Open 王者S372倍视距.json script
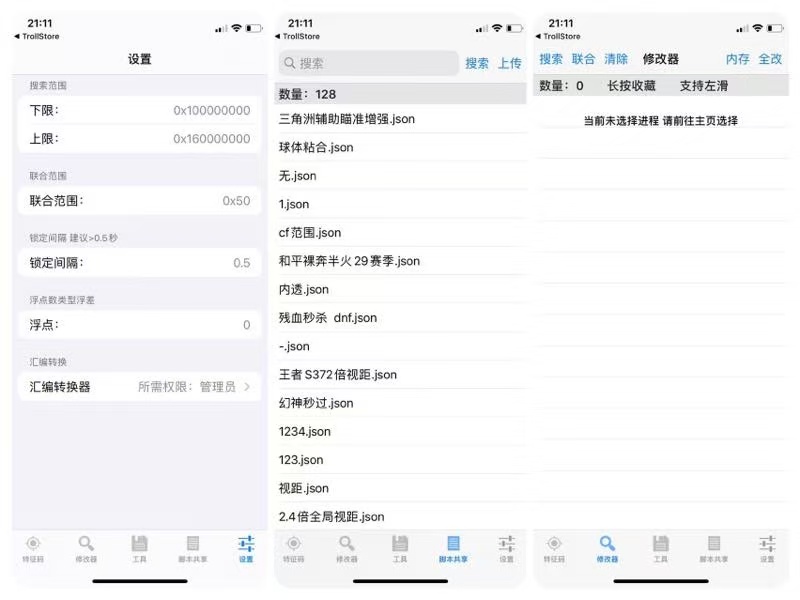The width and height of the screenshot is (800, 600). click(401, 374)
